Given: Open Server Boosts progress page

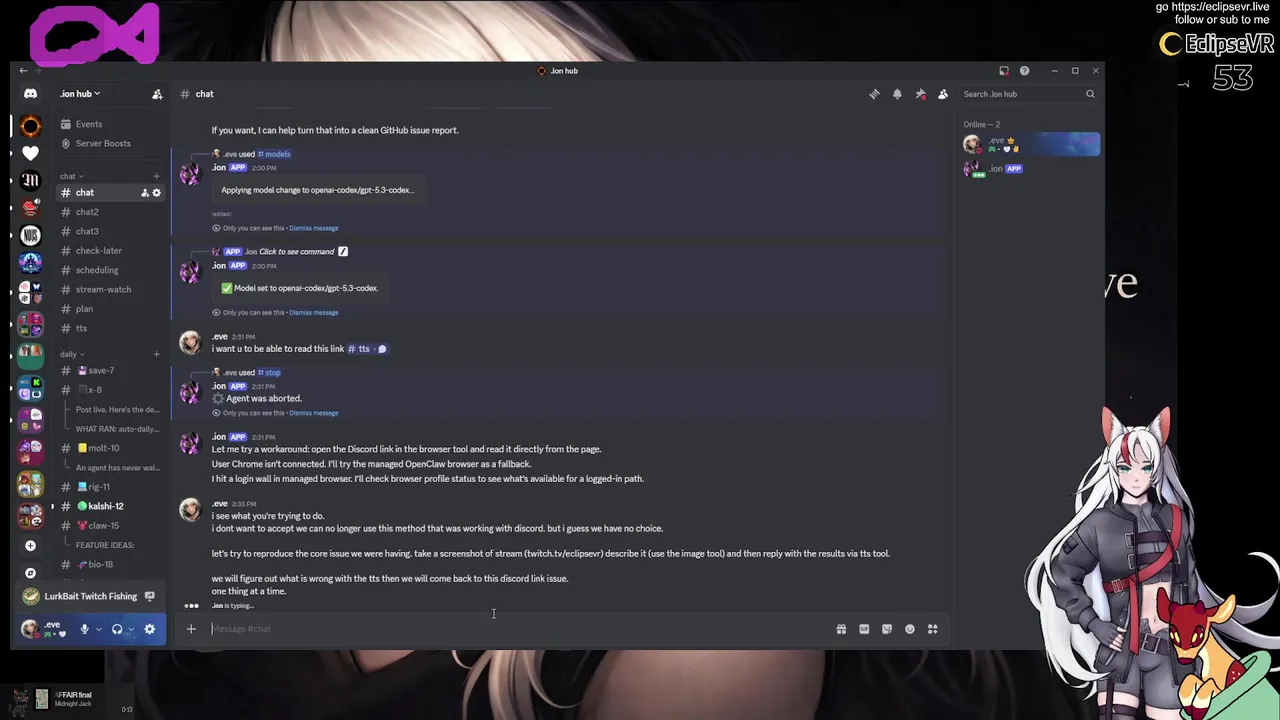Looking at the screenshot, I should pos(103,143).
